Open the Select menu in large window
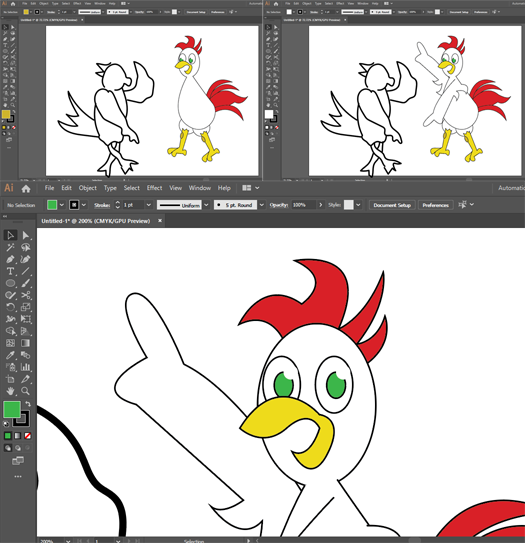Viewport: 525px width, 543px height. pyautogui.click(x=132, y=188)
